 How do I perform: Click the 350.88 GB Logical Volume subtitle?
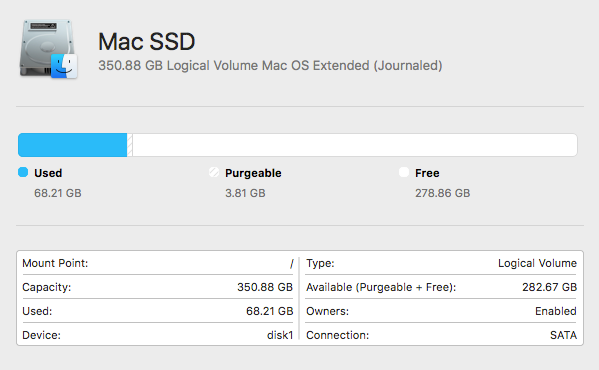click(x=270, y=65)
